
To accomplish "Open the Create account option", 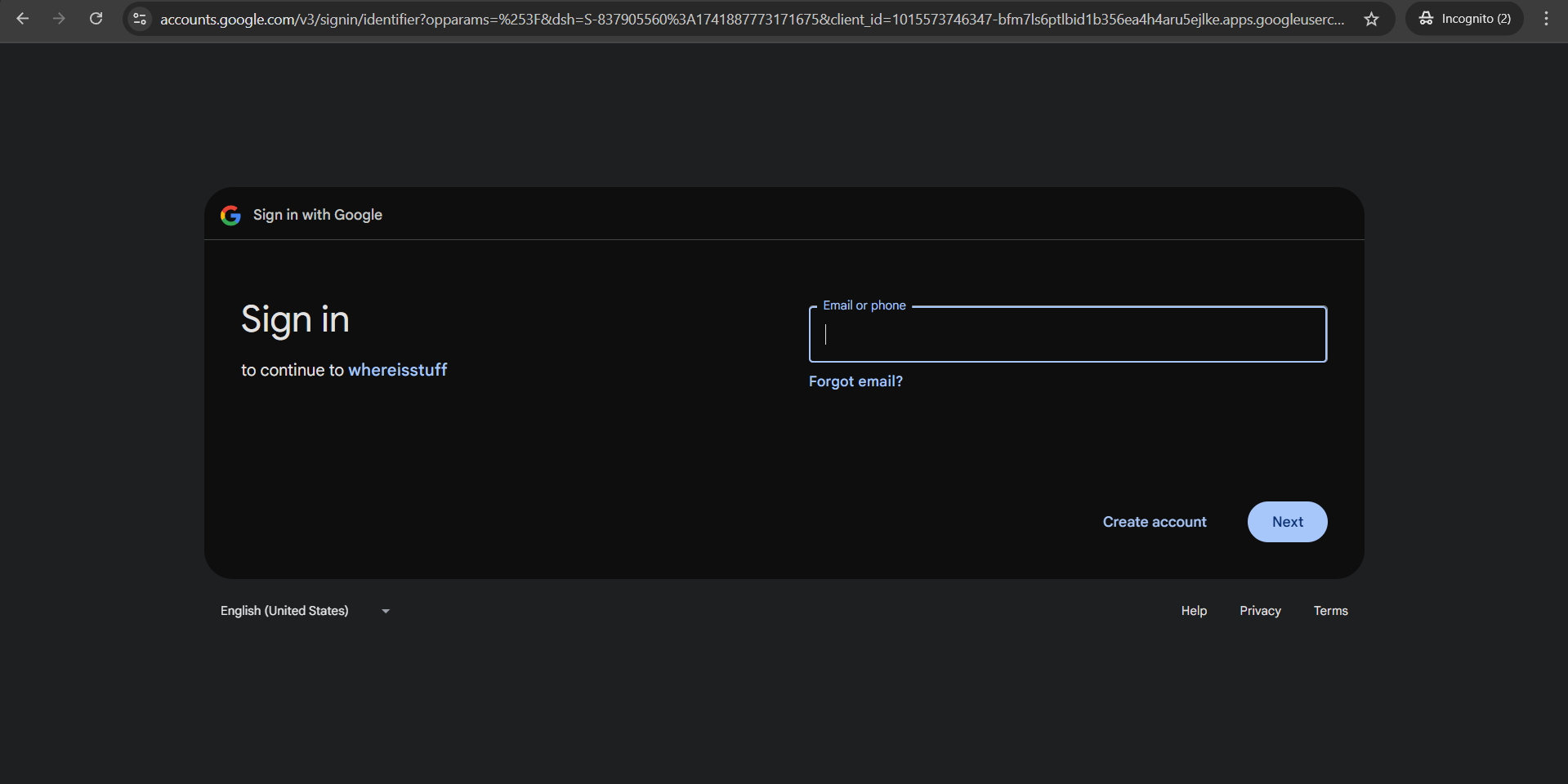I will (x=1154, y=522).
